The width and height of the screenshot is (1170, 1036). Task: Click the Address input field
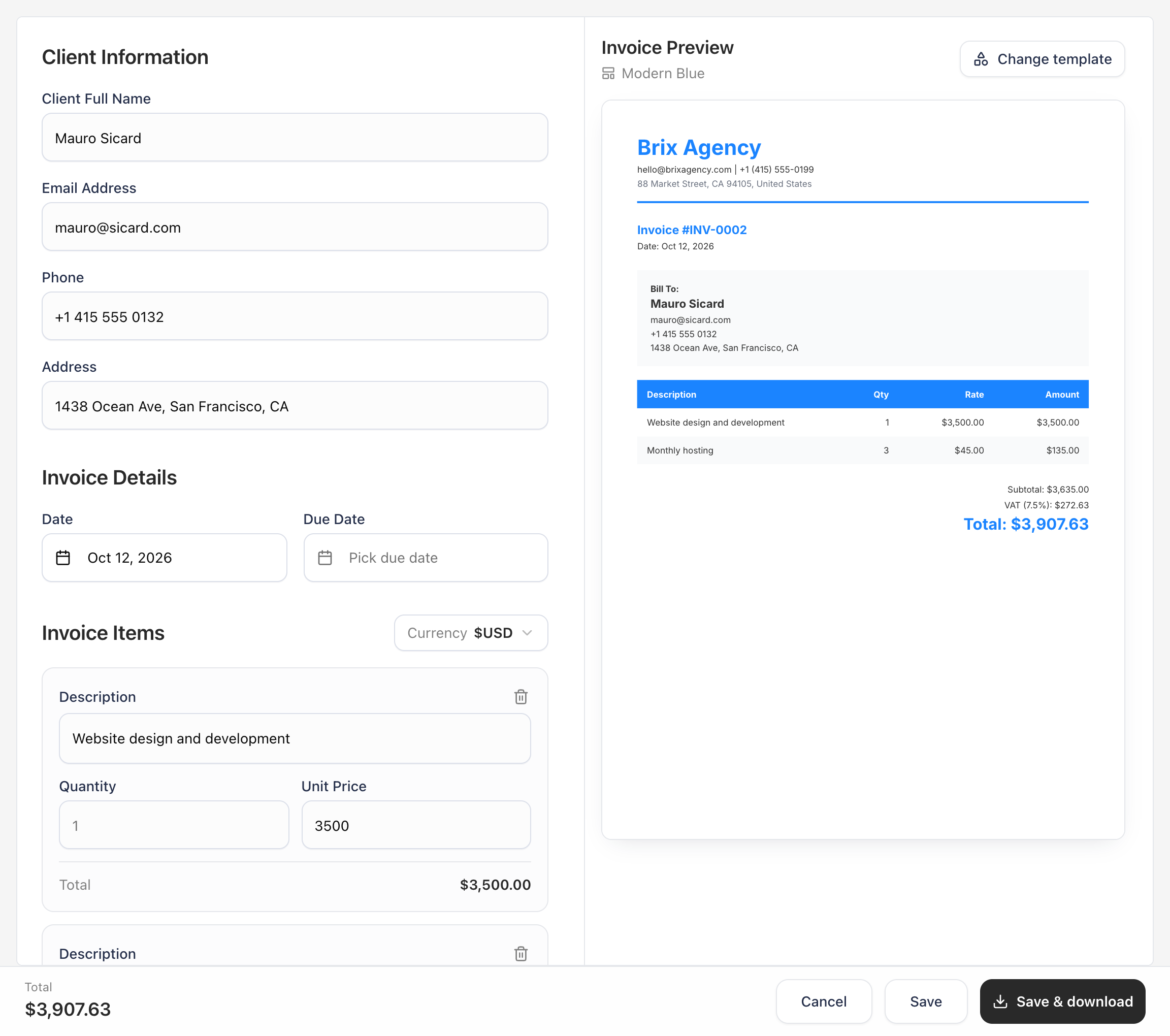pos(295,405)
